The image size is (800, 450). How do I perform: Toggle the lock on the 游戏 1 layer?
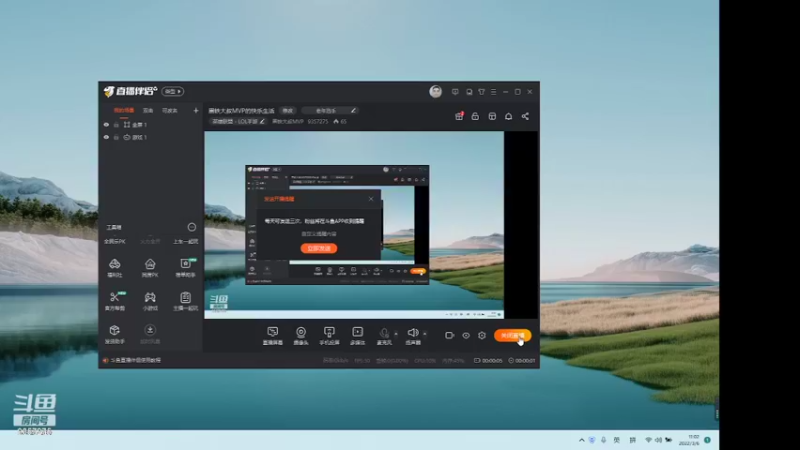tap(116, 137)
